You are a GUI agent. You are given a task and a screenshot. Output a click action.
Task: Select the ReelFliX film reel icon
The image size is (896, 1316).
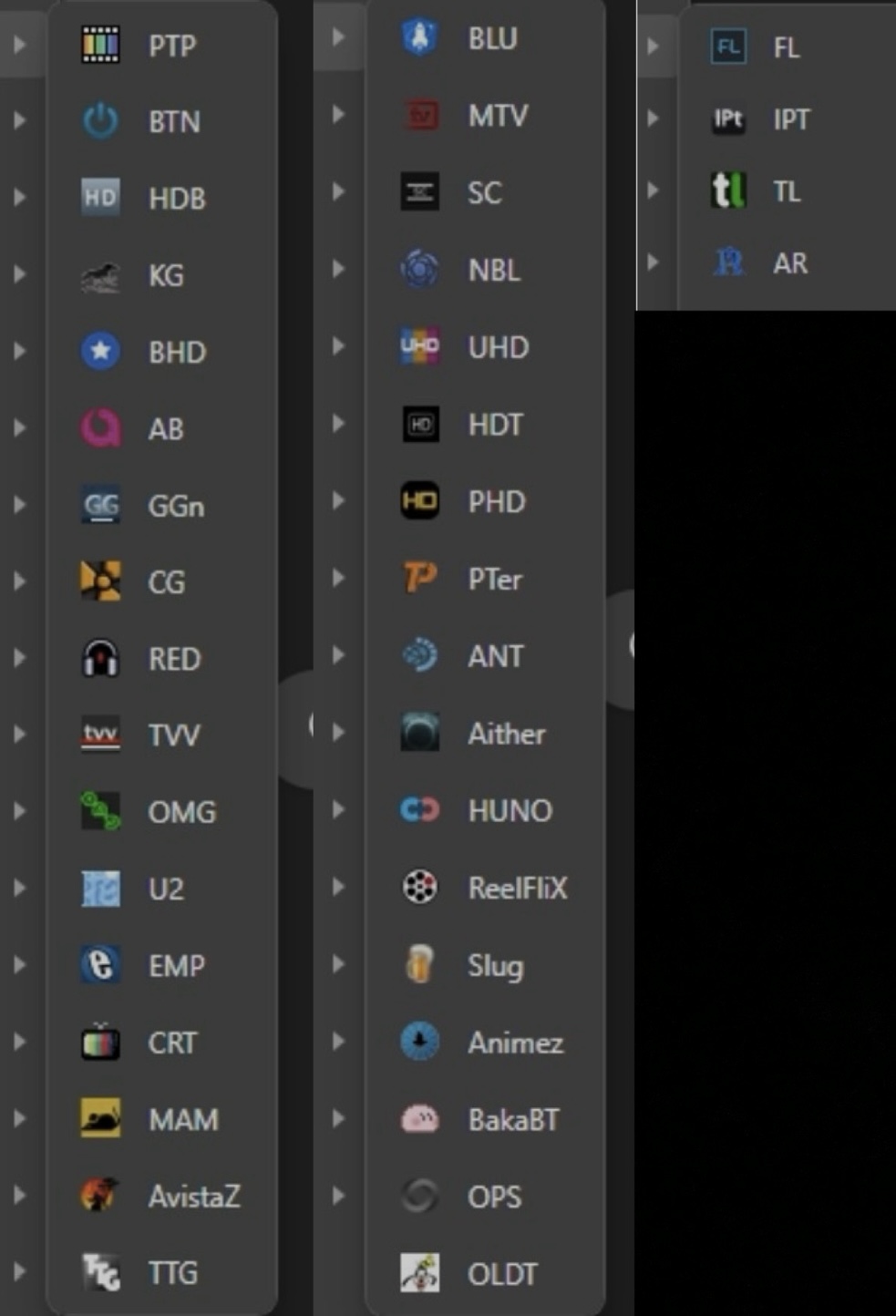[419, 887]
